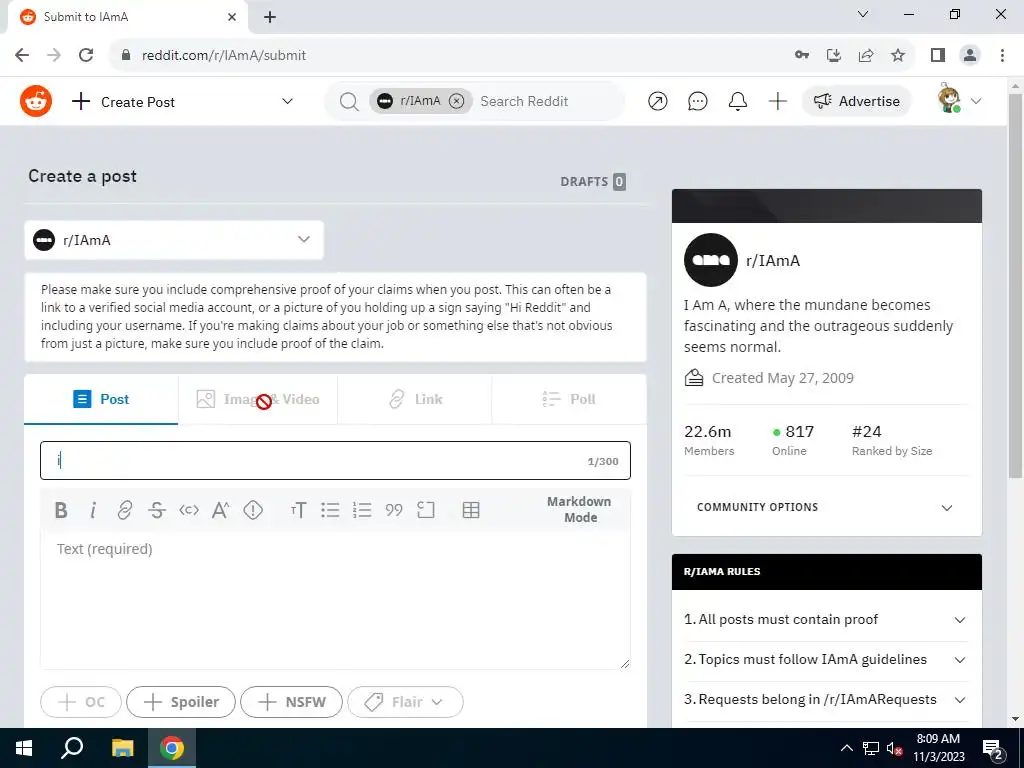Apply heading formatting
Screen dimensions: 1024x768
(x=298, y=510)
